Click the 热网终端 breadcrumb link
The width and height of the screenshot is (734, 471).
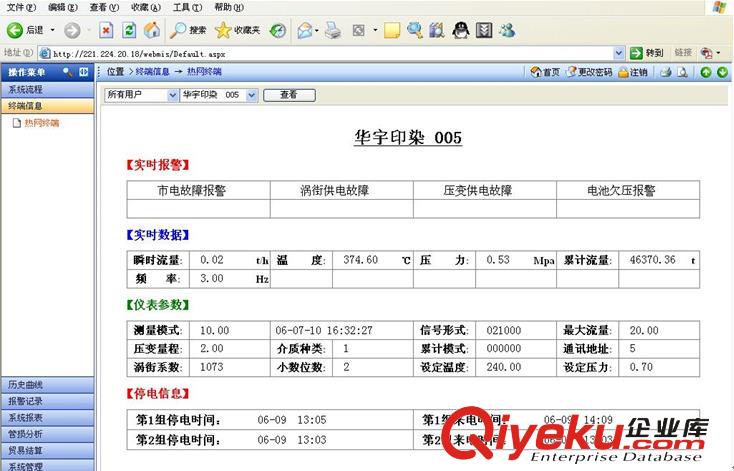tap(204, 72)
